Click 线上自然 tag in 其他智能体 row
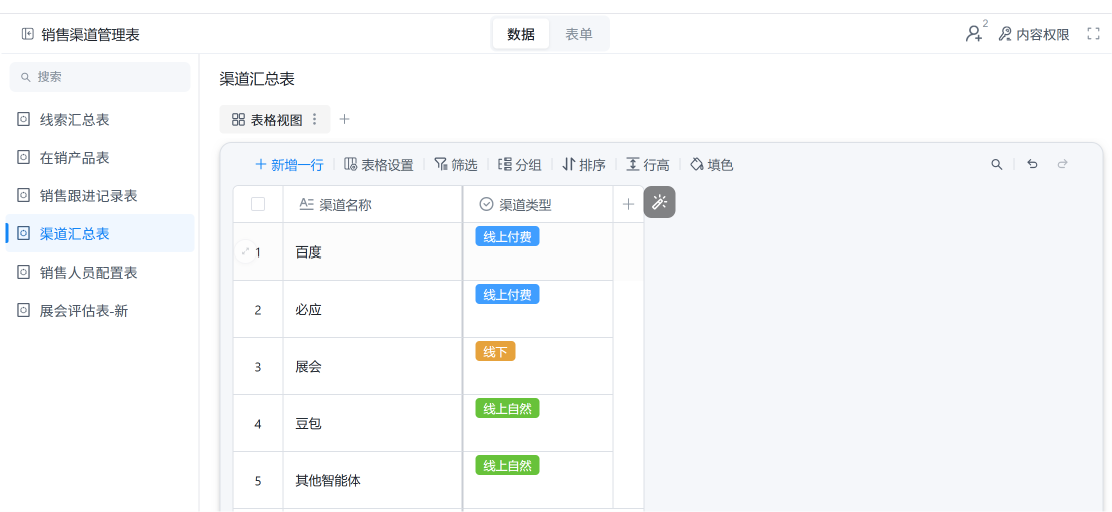The image size is (1112, 512). coord(507,465)
